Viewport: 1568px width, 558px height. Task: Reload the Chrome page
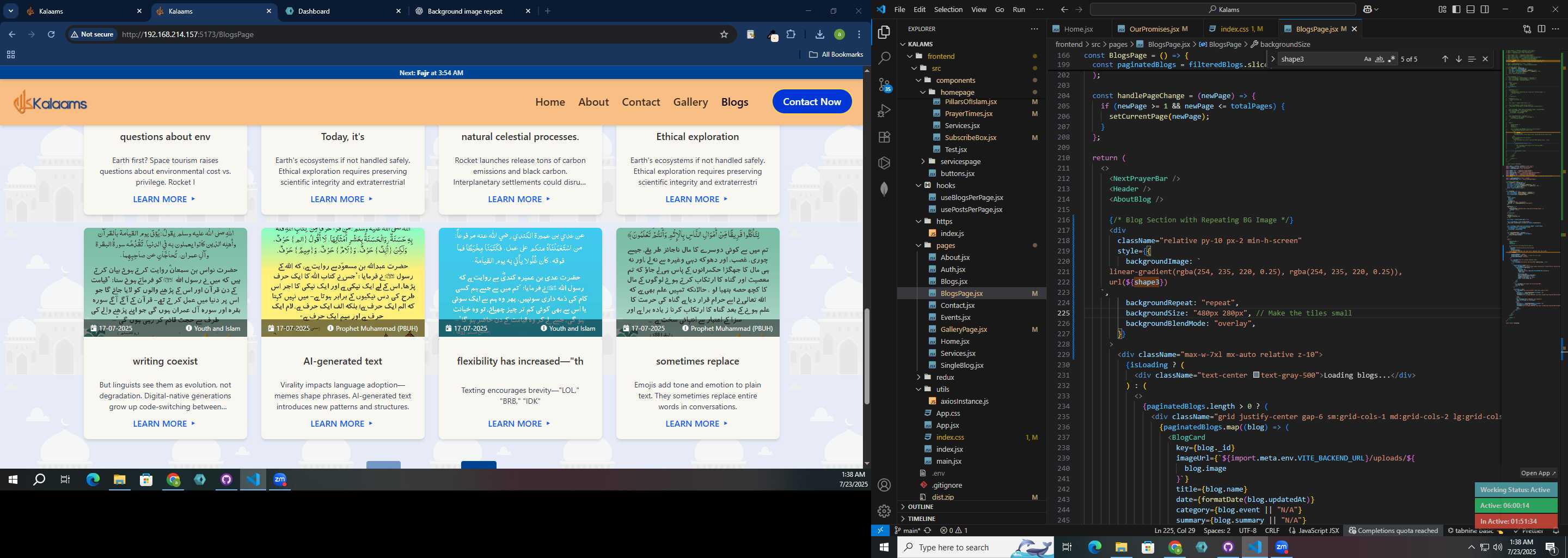pos(51,35)
